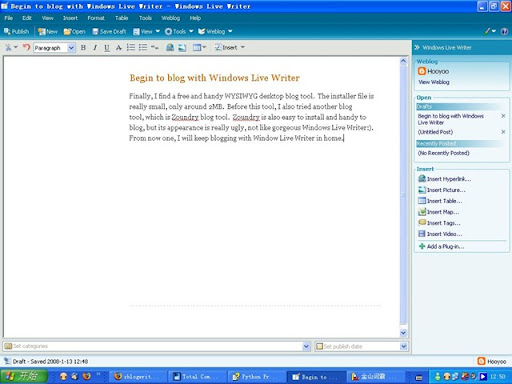Expand the toolbar Insert dropdown menu

pyautogui.click(x=230, y=48)
